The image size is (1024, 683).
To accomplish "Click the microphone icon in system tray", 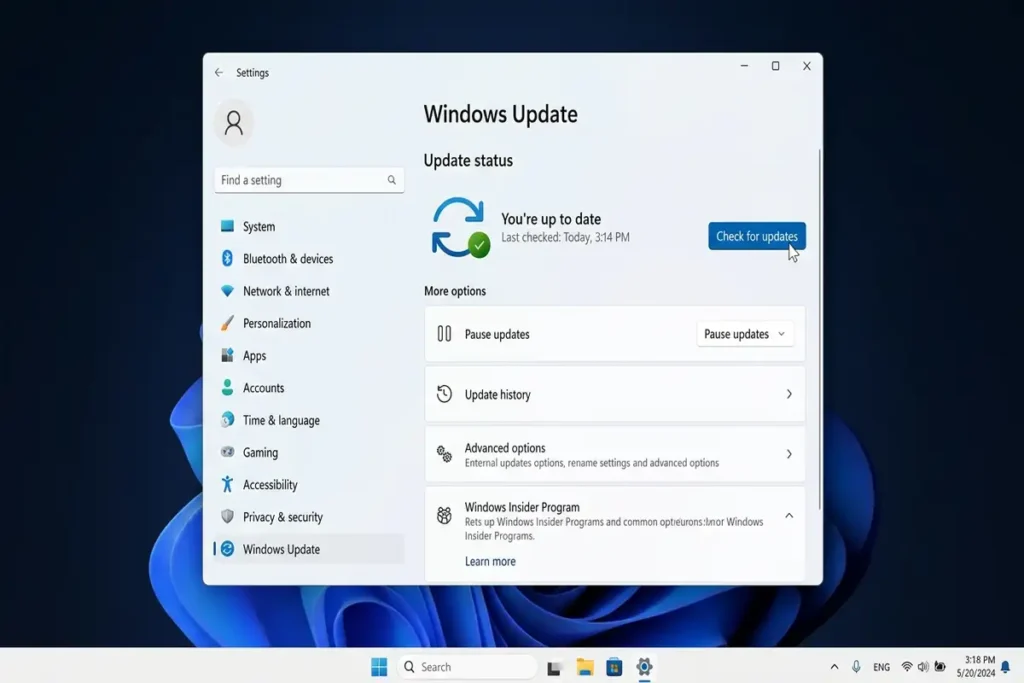I will pyautogui.click(x=856, y=667).
